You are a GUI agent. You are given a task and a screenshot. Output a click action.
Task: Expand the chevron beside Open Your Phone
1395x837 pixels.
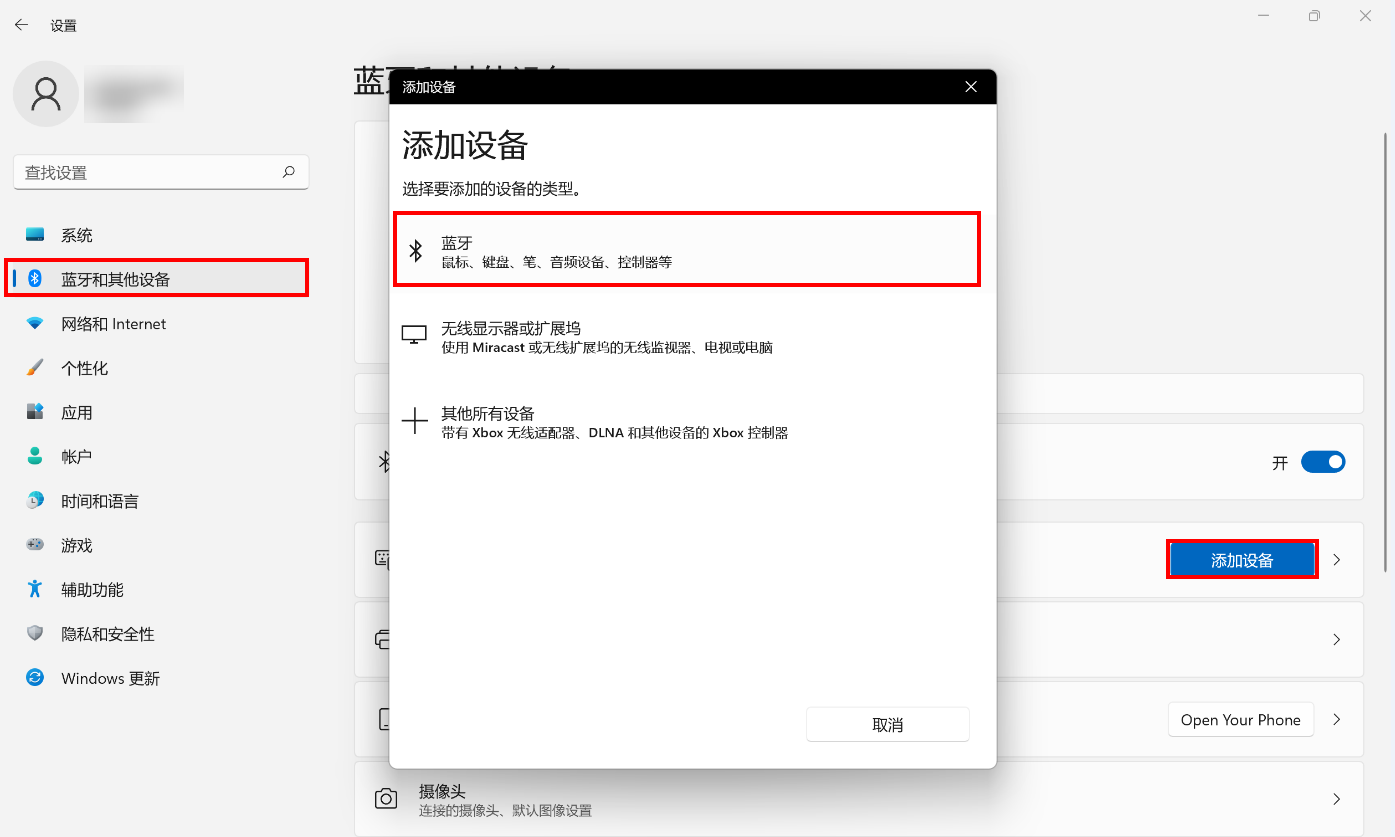tap(1337, 720)
